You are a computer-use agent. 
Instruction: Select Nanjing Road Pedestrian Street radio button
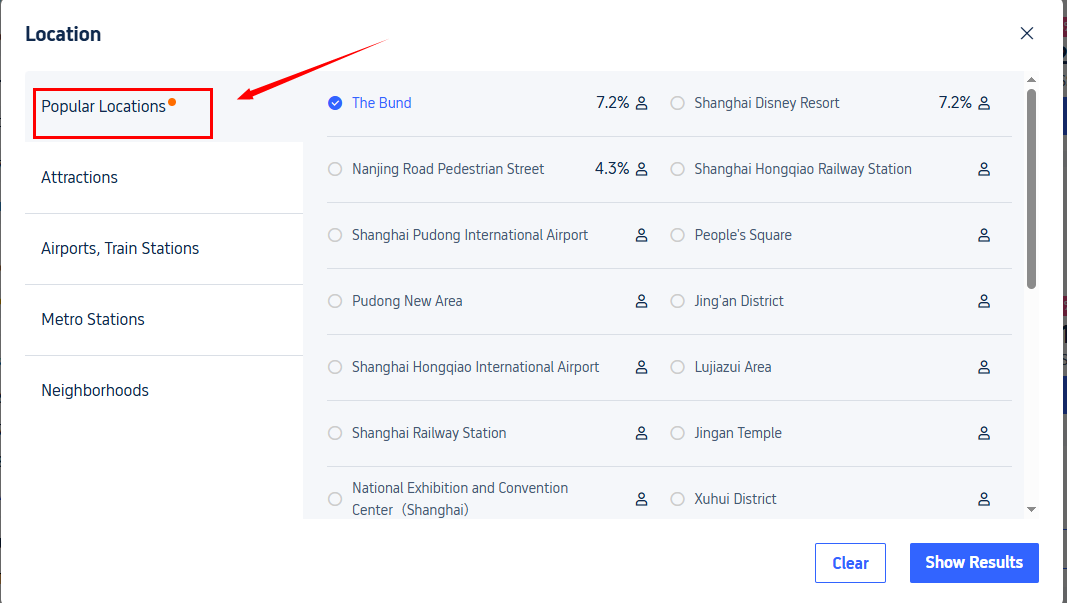(x=335, y=169)
